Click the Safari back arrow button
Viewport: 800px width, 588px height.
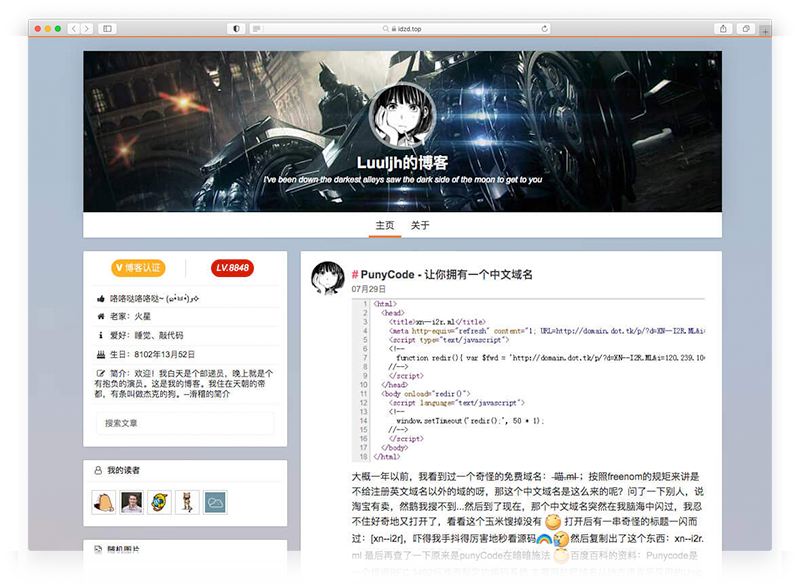74,29
